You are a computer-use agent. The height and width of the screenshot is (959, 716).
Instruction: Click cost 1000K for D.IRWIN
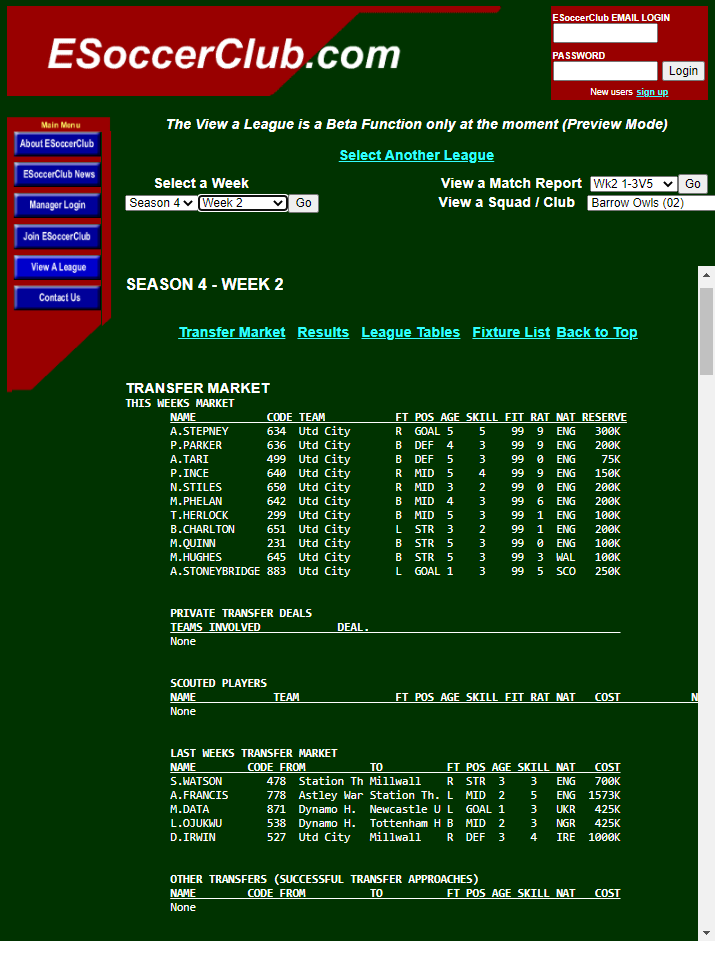604,839
